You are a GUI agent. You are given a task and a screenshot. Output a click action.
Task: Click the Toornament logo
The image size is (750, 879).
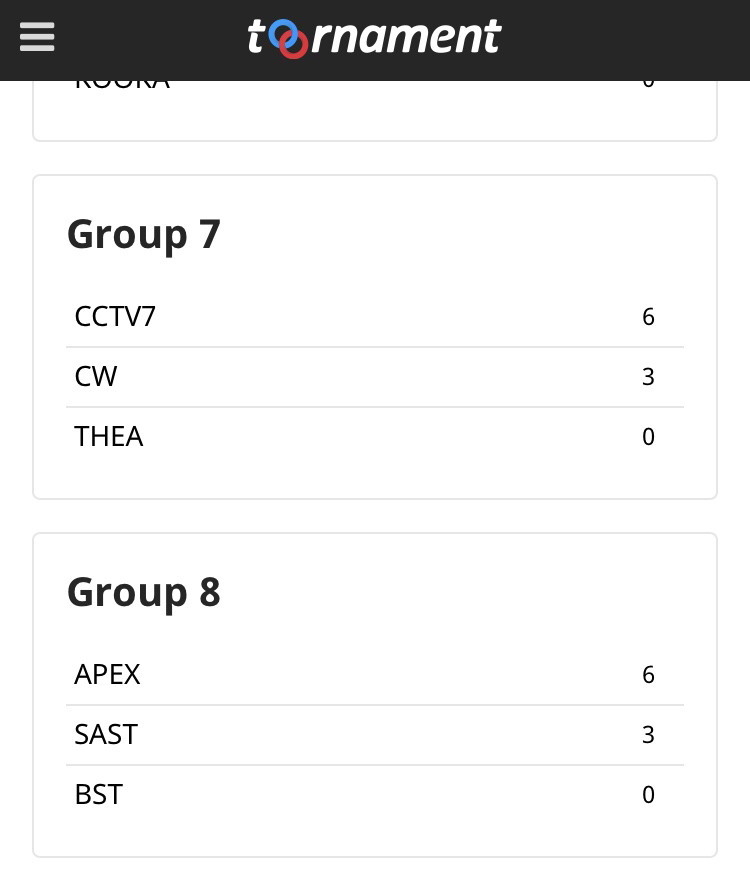(x=374, y=38)
